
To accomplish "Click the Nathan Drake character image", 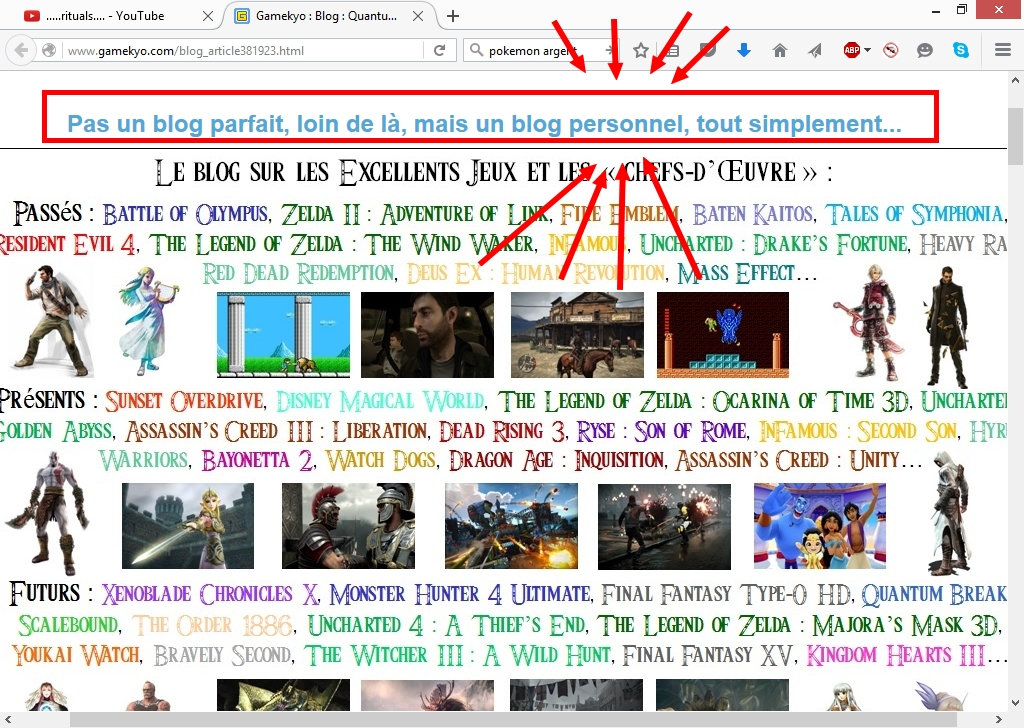I will click(x=52, y=320).
